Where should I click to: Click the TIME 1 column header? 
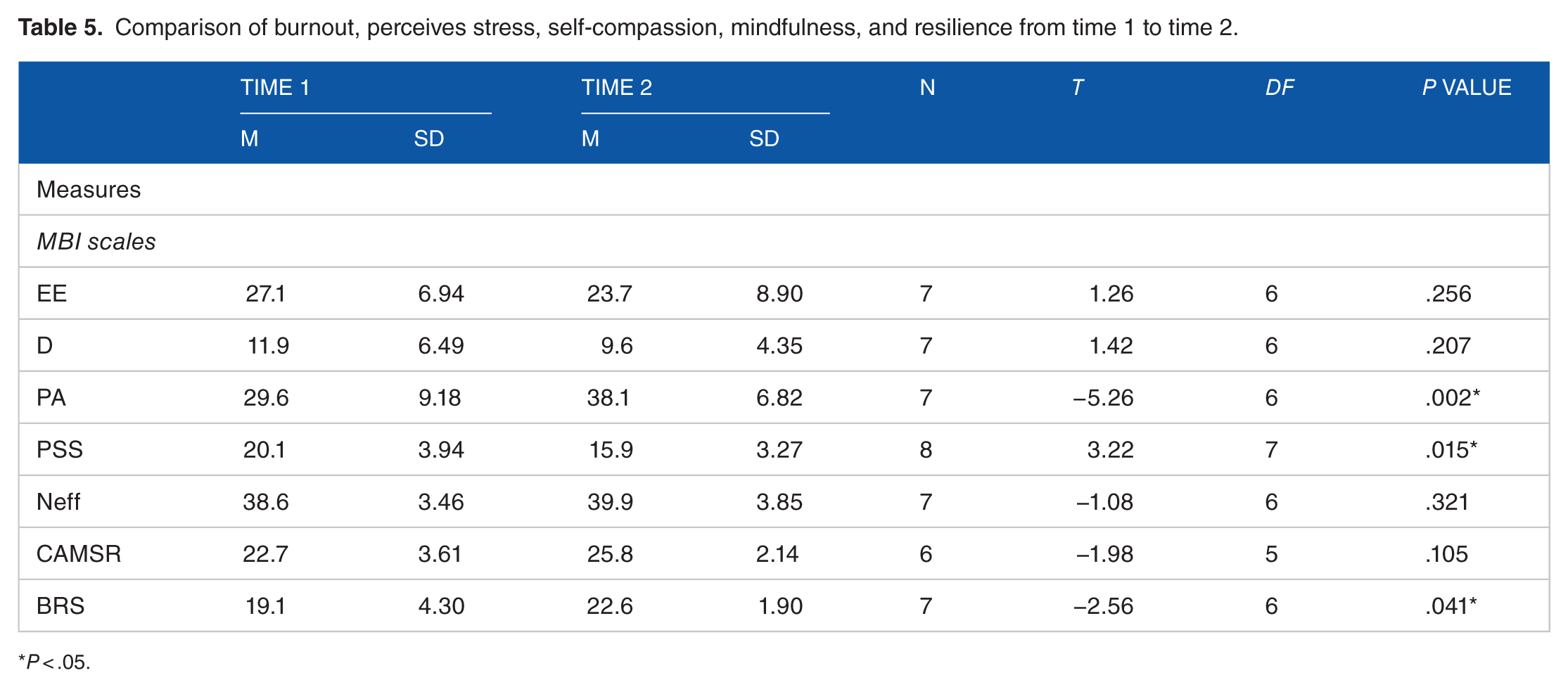coord(275,87)
